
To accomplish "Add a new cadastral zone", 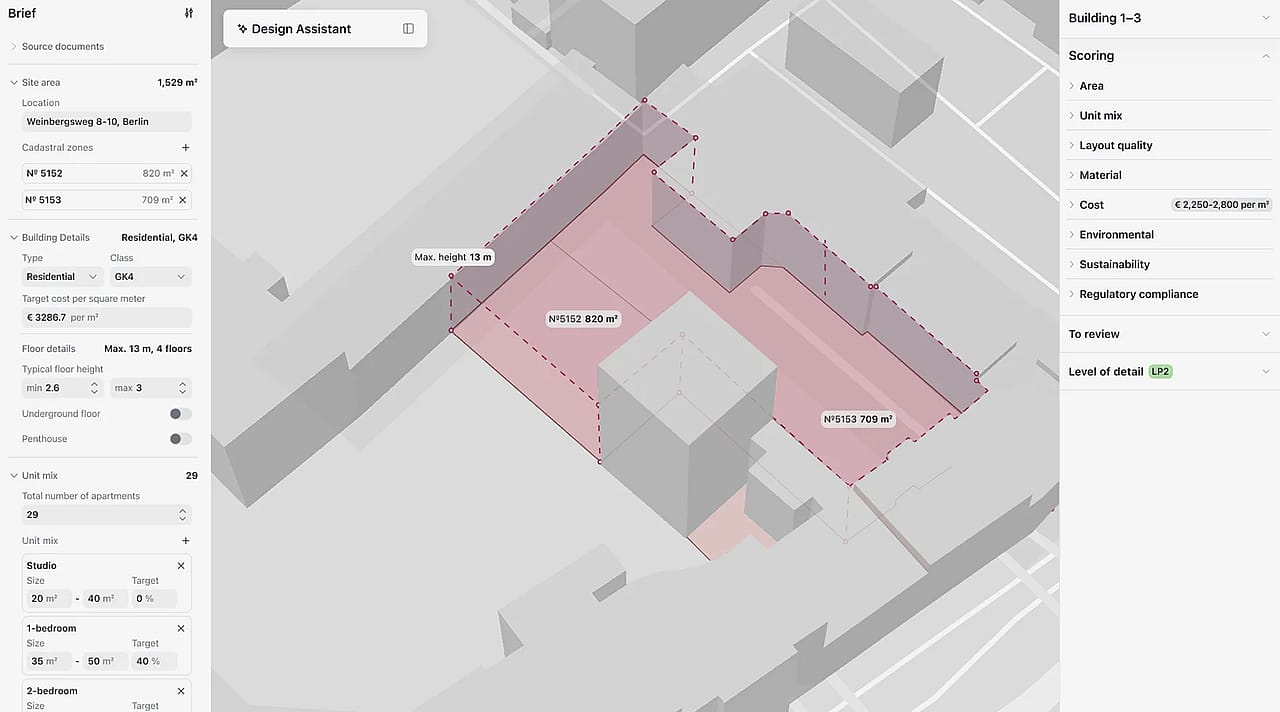I will pos(185,148).
